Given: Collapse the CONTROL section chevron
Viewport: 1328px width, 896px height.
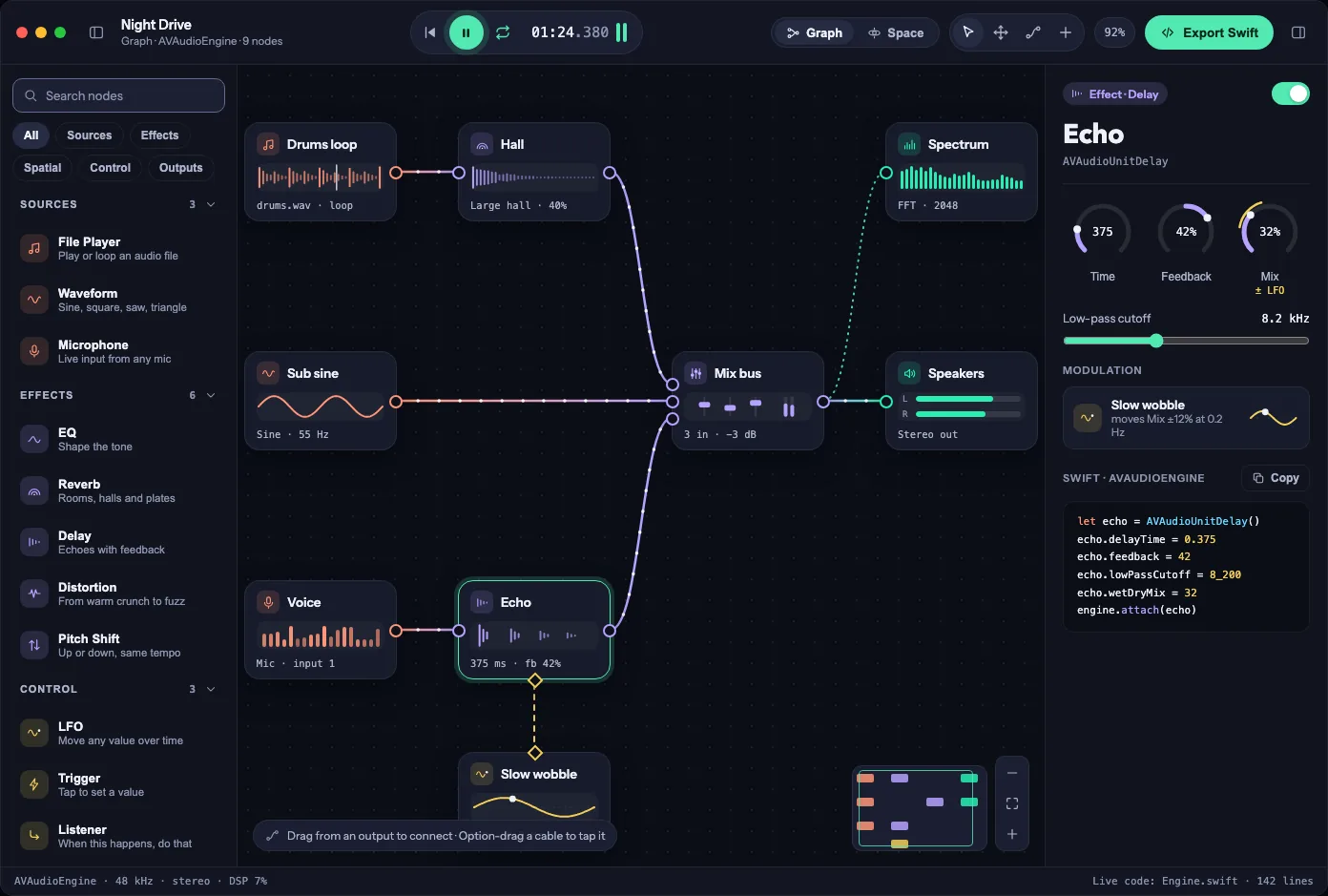Looking at the screenshot, I should (211, 689).
